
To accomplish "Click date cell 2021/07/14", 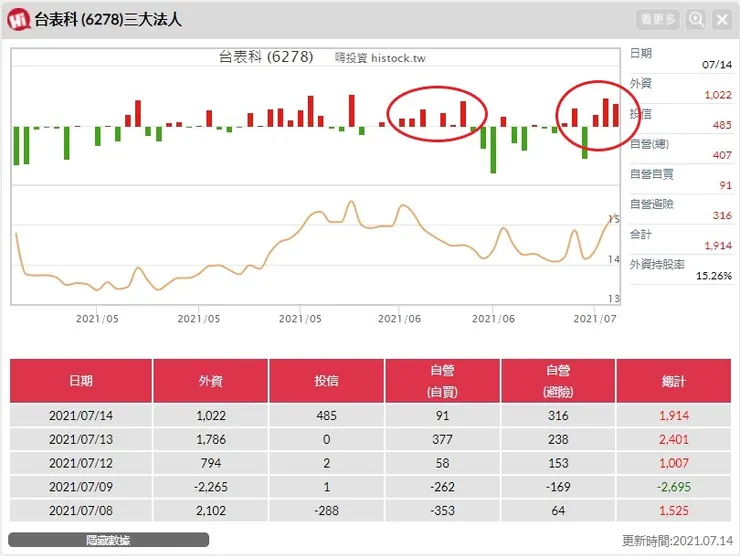I will point(81,416).
